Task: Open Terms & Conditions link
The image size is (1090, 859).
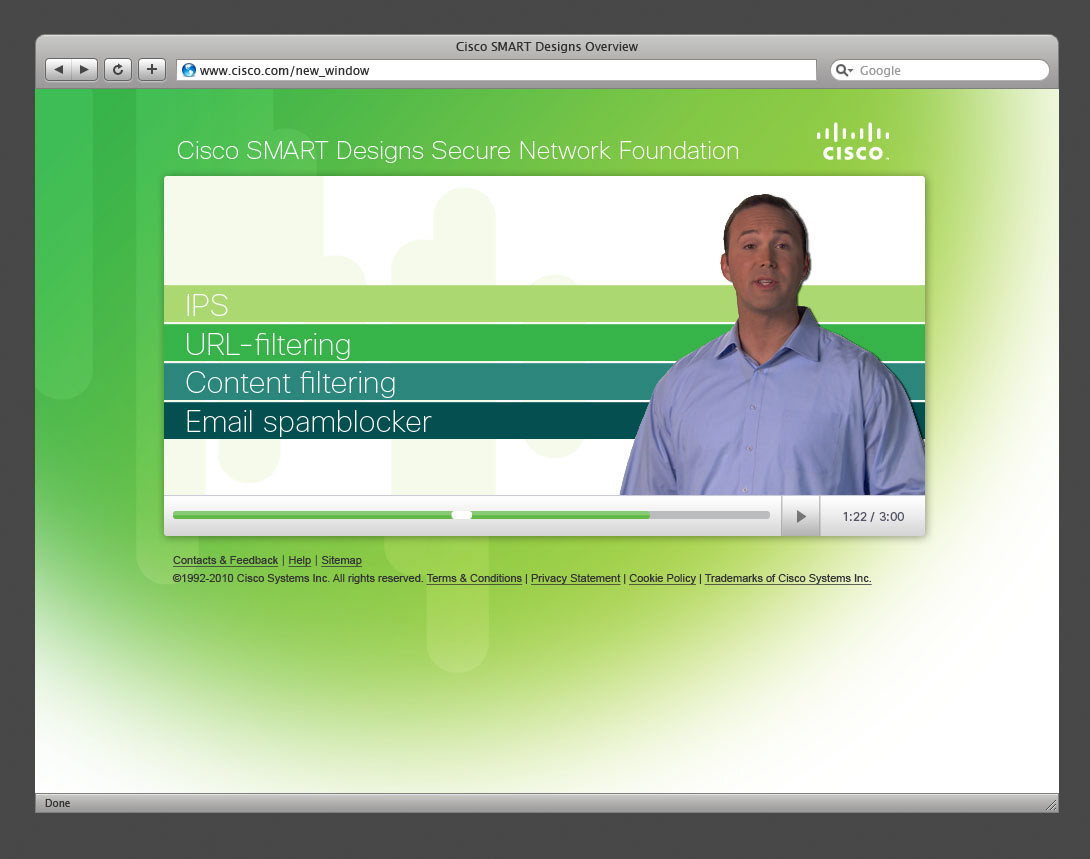Action: [x=474, y=578]
